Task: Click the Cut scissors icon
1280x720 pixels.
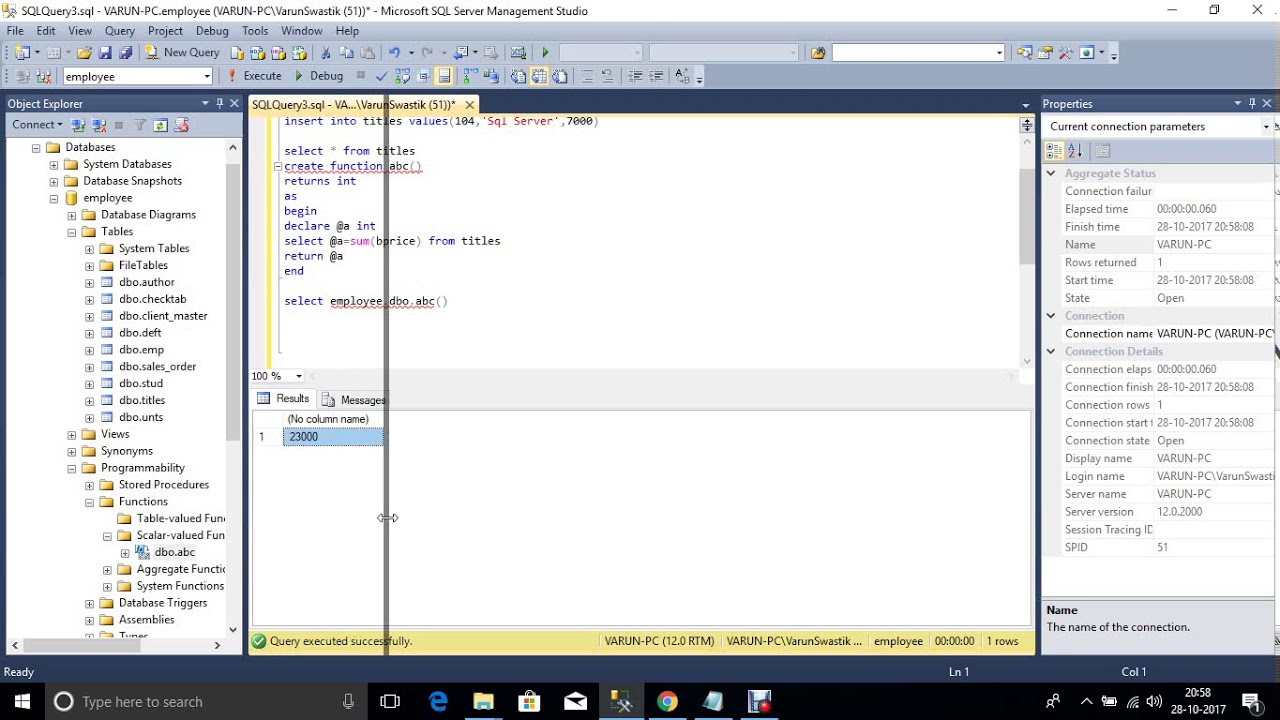Action: [x=325, y=52]
